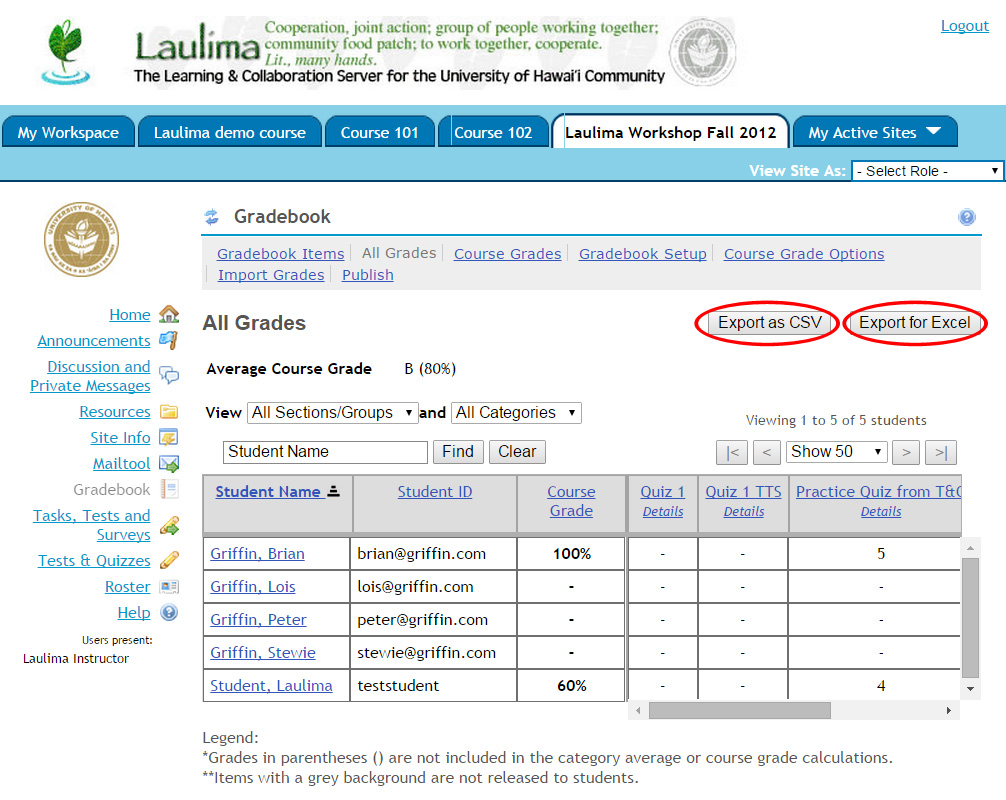Go to the previous page of students

767,452
